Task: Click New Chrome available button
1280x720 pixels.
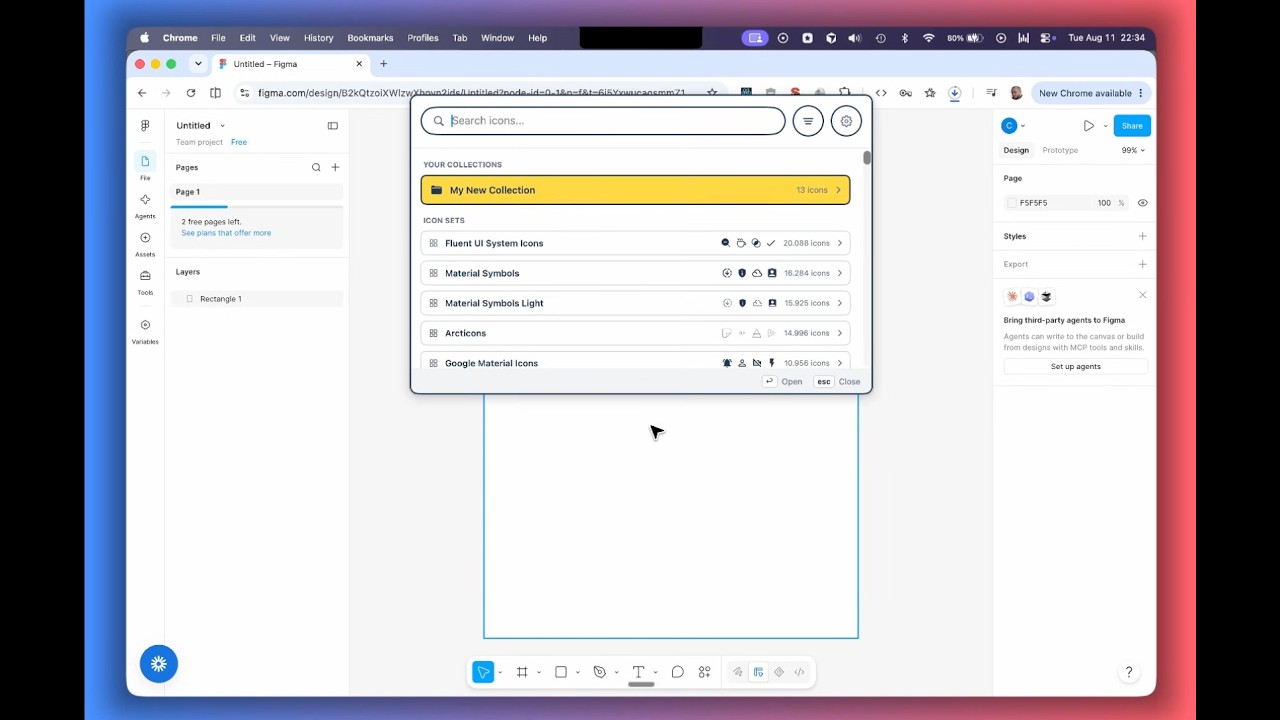Action: tap(1091, 93)
